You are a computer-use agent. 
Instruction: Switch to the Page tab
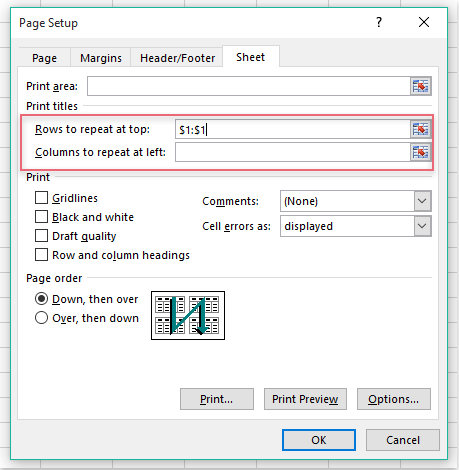[x=44, y=58]
